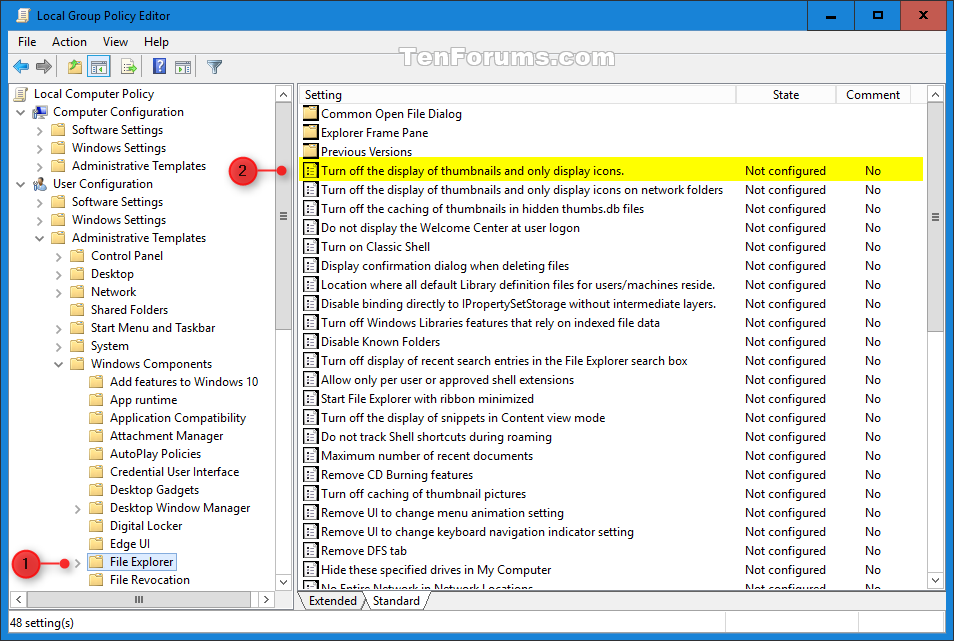Select the AutoPlay Policies tree item

[x=155, y=454]
